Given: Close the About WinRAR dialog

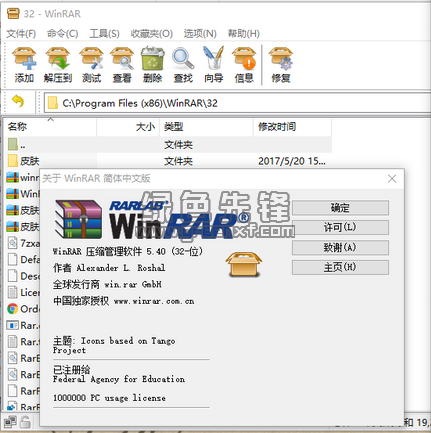Looking at the screenshot, I should (x=392, y=179).
